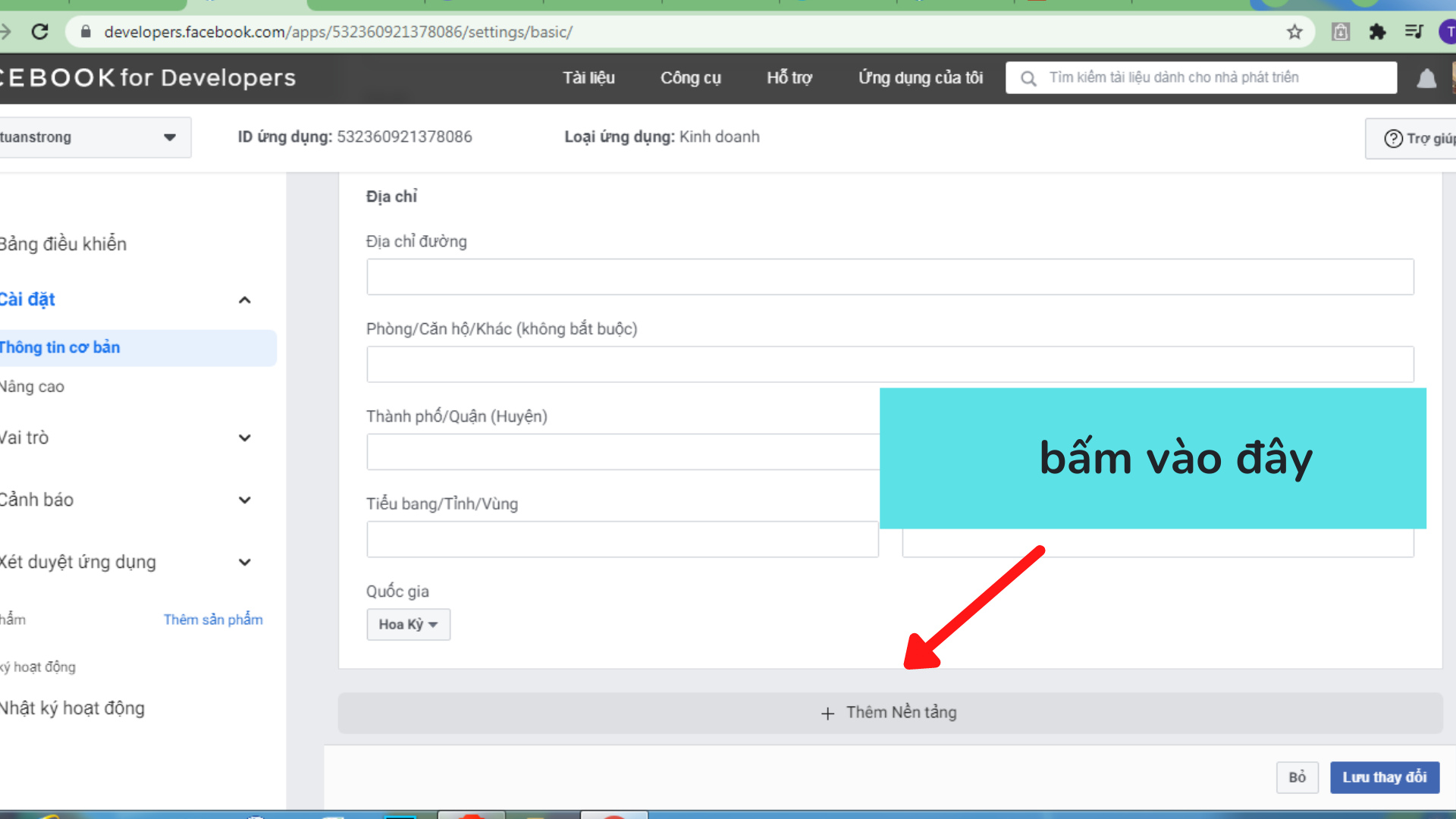1456x819 pixels.
Task: Open the Công cụ menu
Action: click(690, 78)
